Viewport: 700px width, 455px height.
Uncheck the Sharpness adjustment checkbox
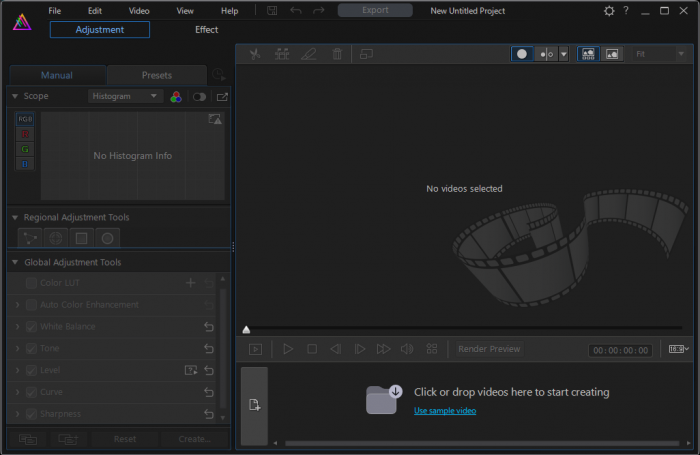pyautogui.click(x=31, y=414)
